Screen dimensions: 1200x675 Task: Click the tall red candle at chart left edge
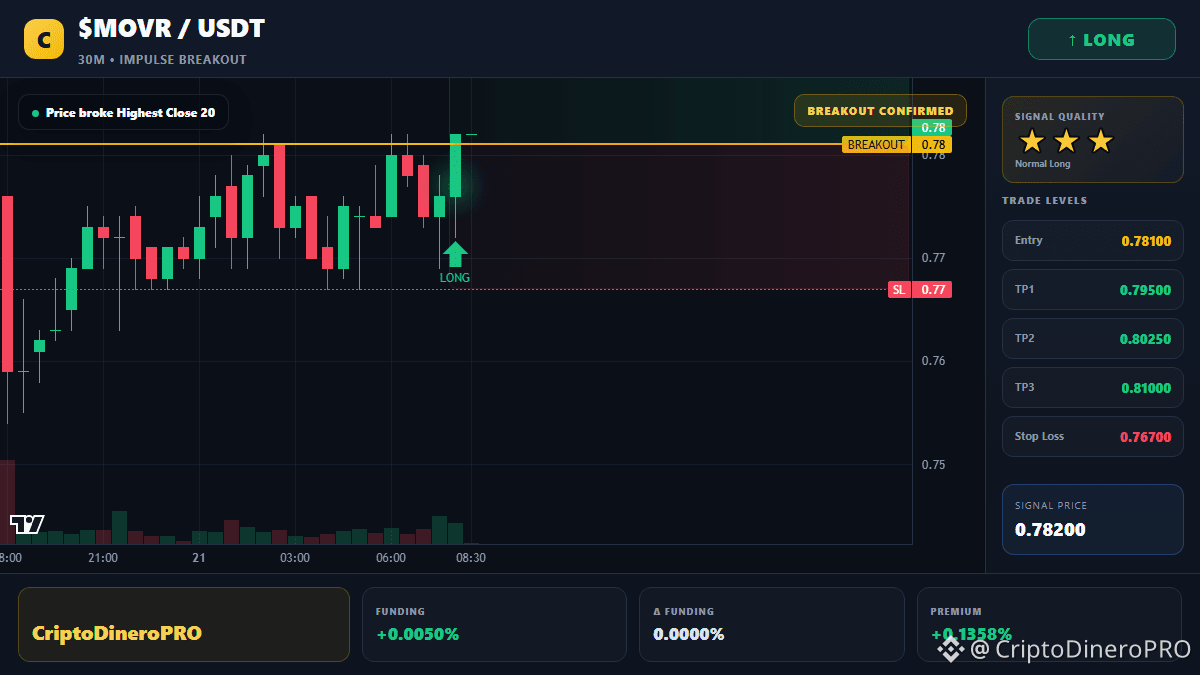pyautogui.click(x=7, y=284)
